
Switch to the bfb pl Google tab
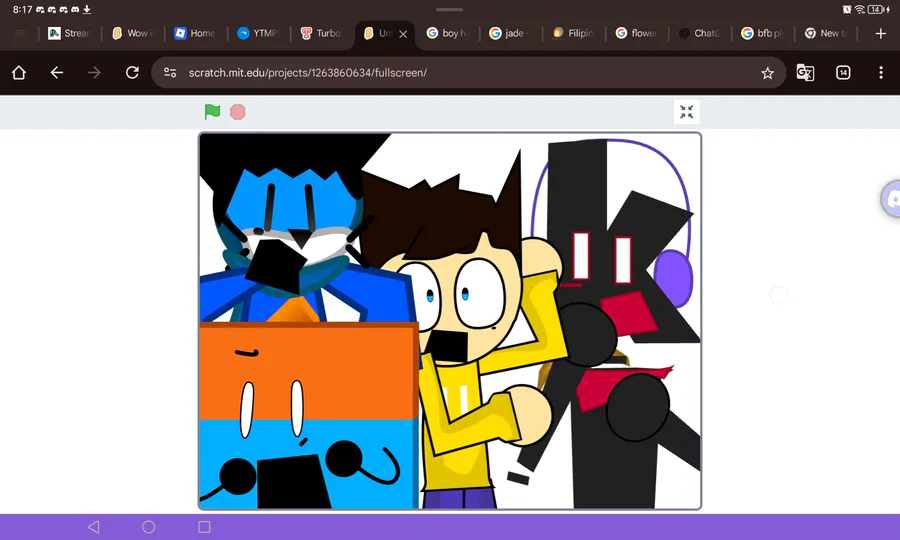tap(762, 33)
